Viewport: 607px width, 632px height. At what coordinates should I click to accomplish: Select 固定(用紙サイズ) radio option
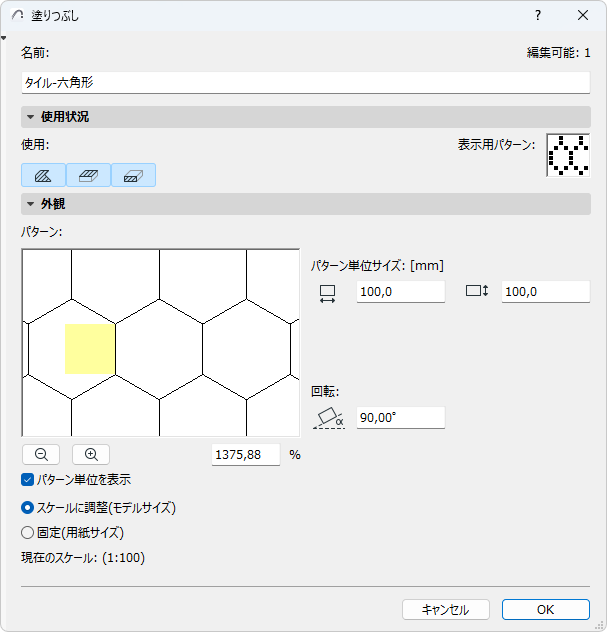pos(28,533)
